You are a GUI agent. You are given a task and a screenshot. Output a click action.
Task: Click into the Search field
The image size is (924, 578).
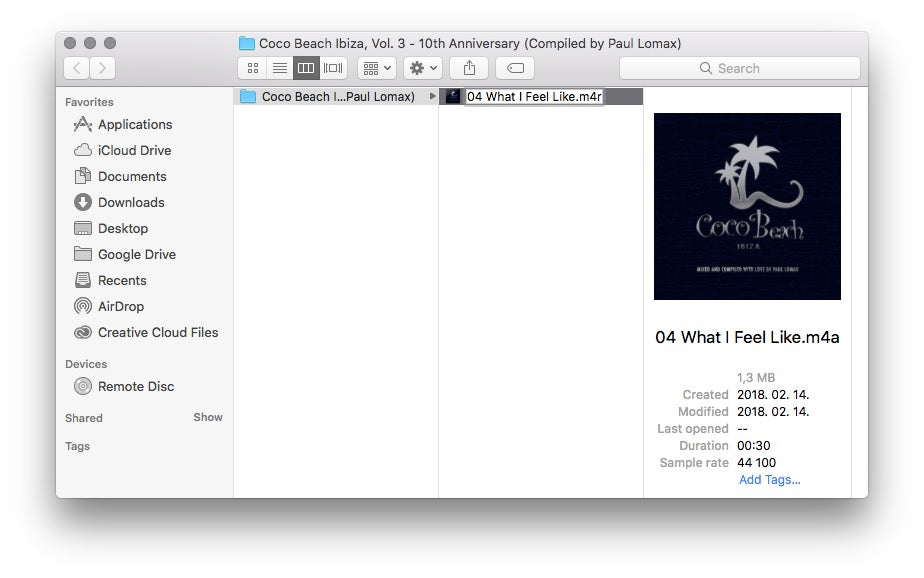pos(740,68)
